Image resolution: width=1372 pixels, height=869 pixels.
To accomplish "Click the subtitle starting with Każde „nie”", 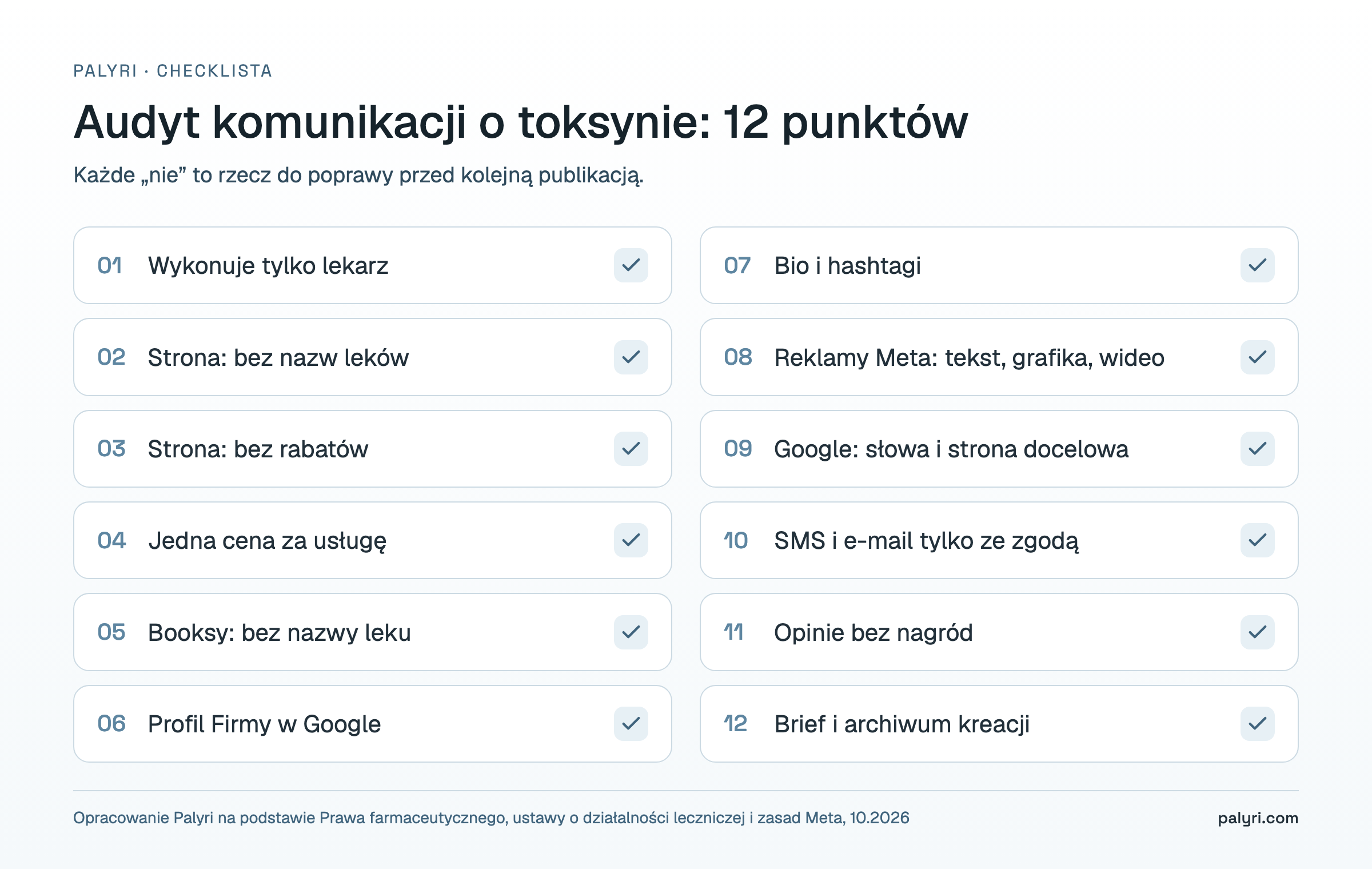I will tap(358, 176).
